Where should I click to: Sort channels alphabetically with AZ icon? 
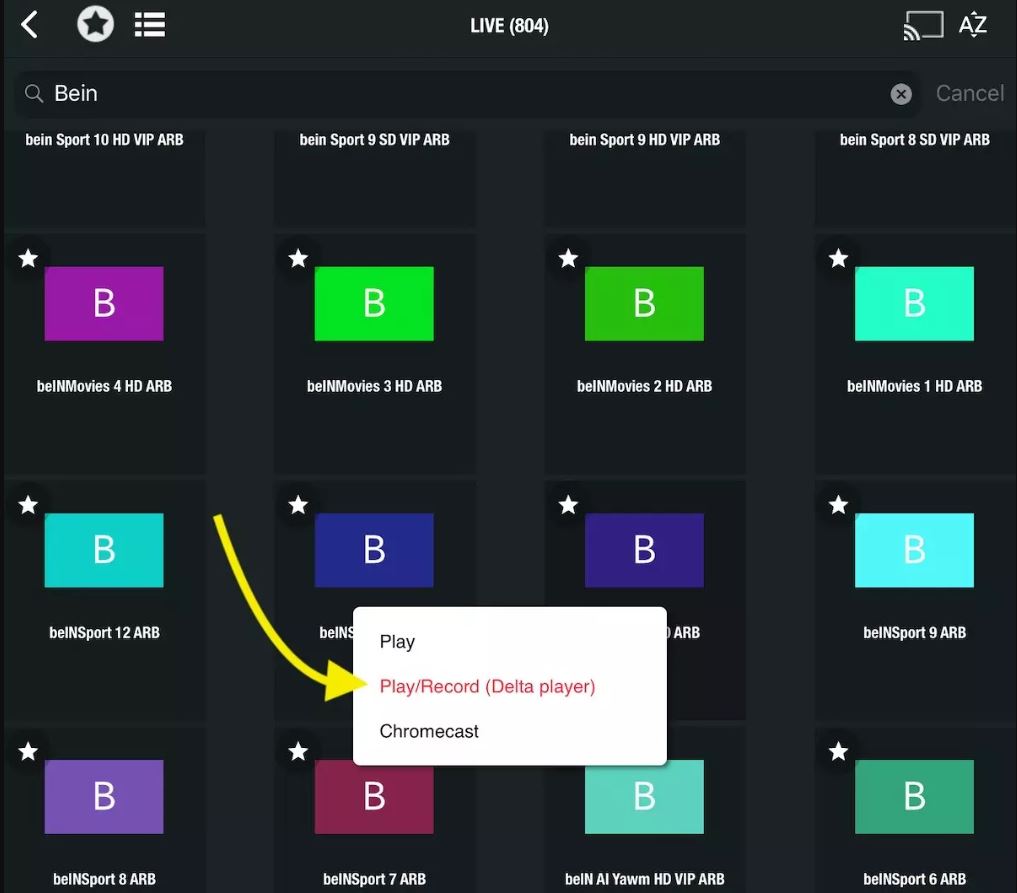tap(973, 26)
